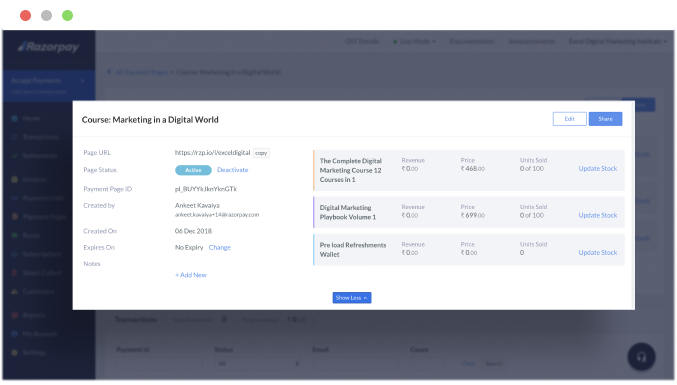Add a new note
This screenshot has width=677, height=385.
click(191, 275)
